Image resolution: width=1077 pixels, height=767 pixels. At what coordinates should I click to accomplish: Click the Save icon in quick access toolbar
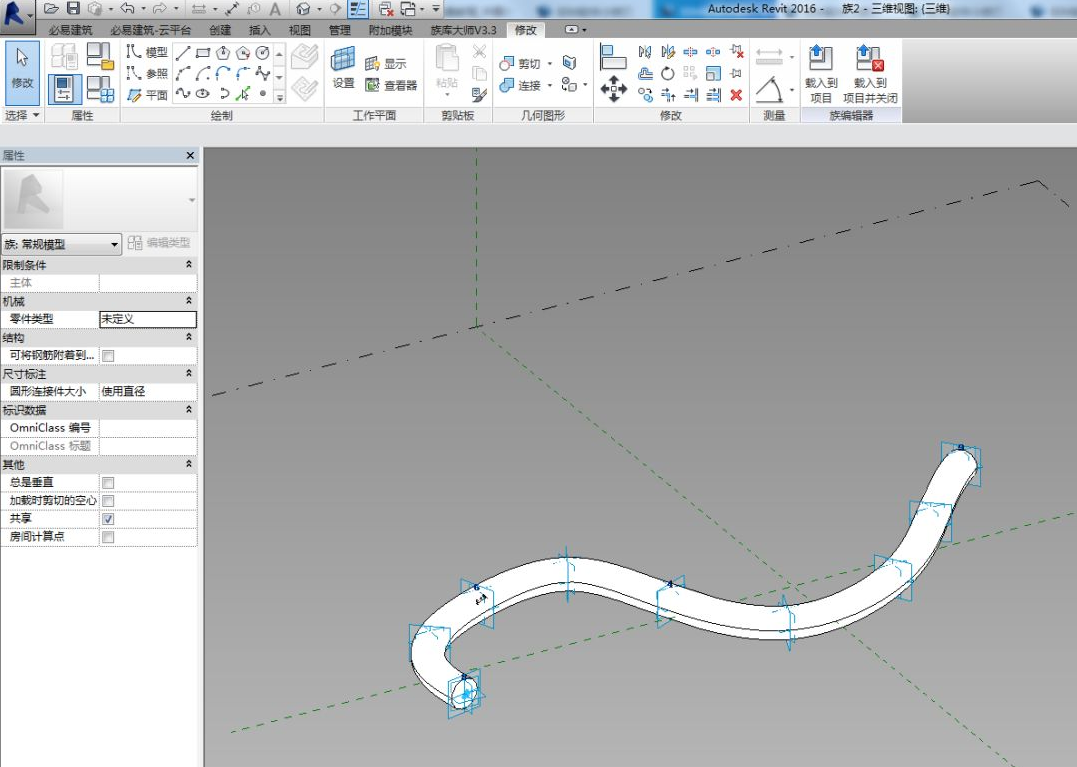[x=73, y=8]
